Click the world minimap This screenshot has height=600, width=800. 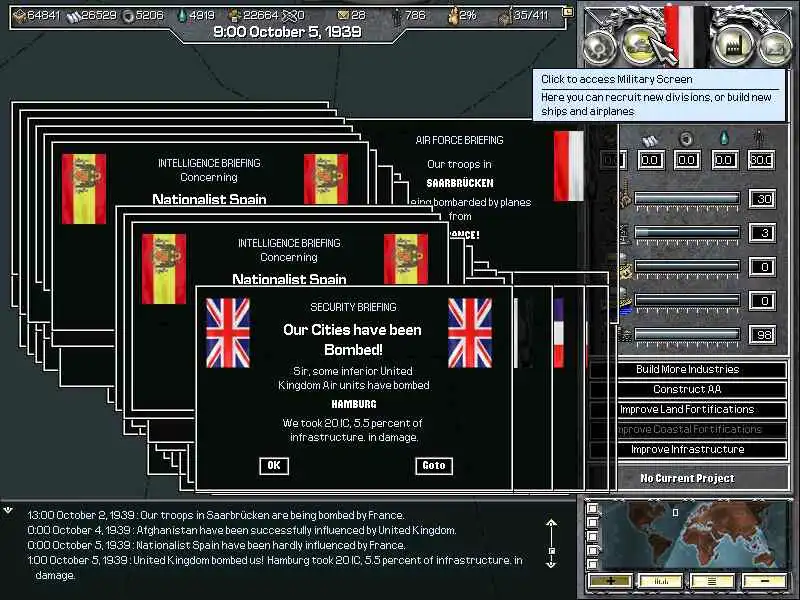(x=696, y=535)
